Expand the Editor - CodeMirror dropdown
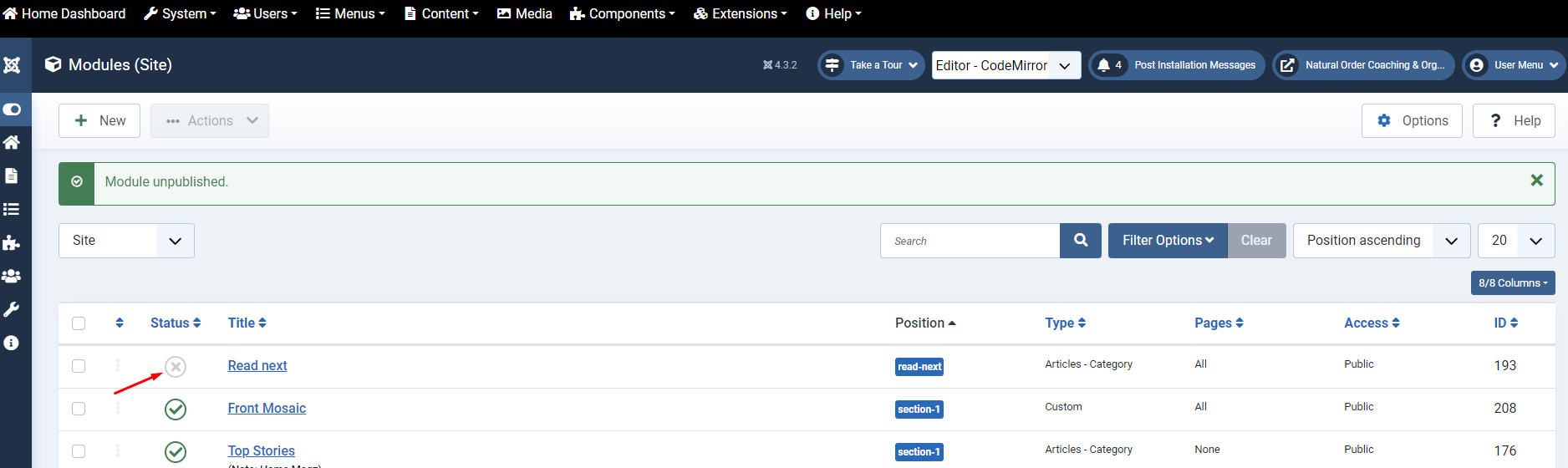1568x468 pixels. click(x=1005, y=65)
